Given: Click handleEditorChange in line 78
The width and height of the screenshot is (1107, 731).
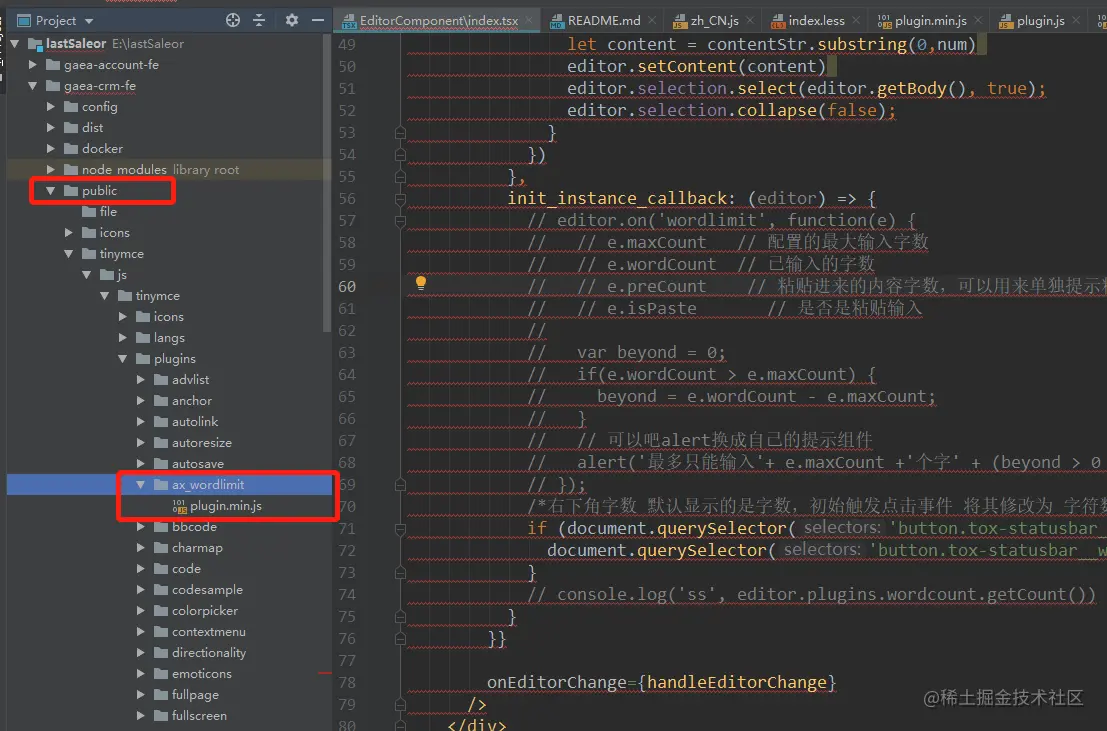Looking at the screenshot, I should [x=737, y=682].
